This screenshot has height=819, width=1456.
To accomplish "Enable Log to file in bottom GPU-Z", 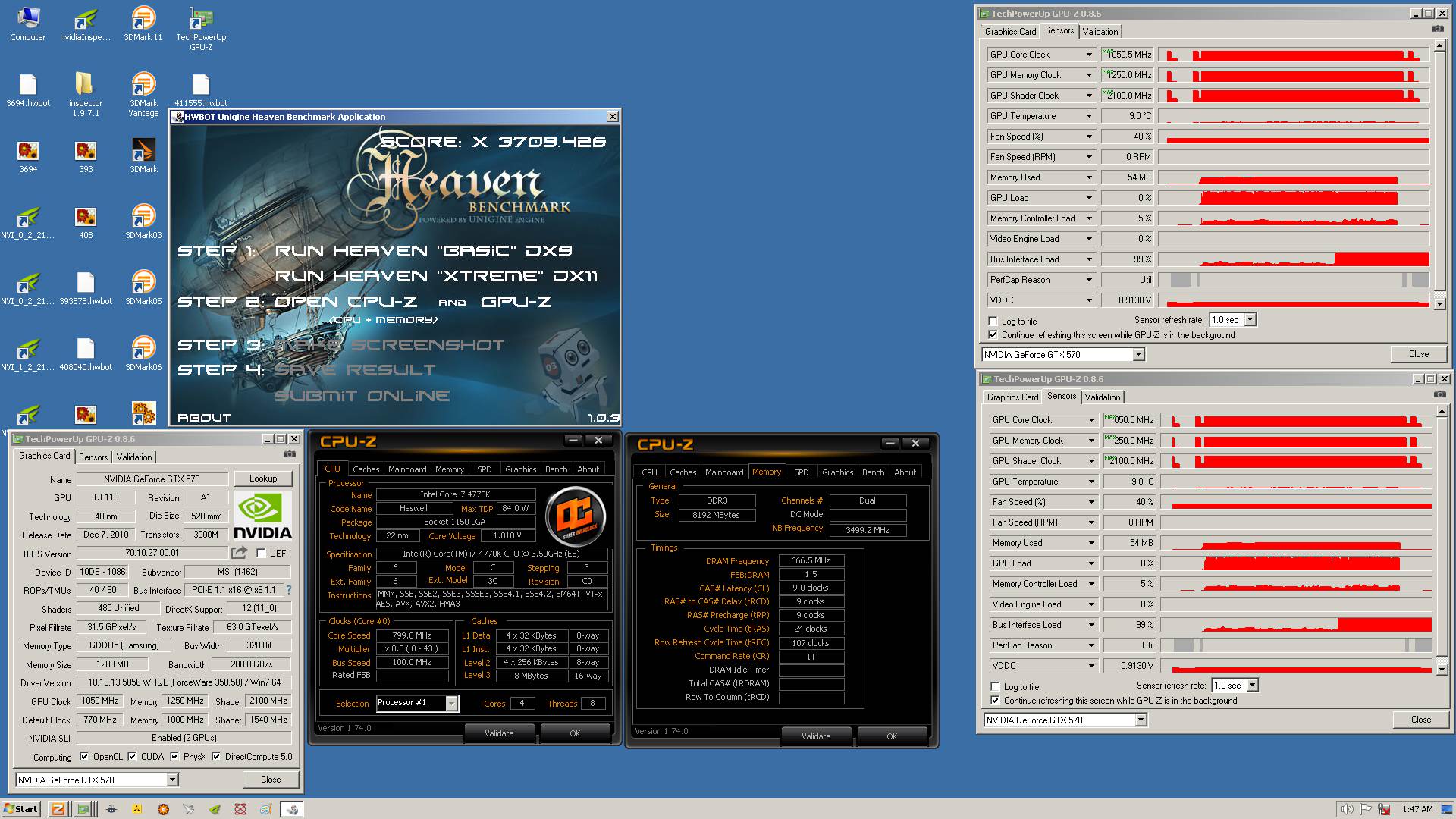I will click(x=995, y=686).
